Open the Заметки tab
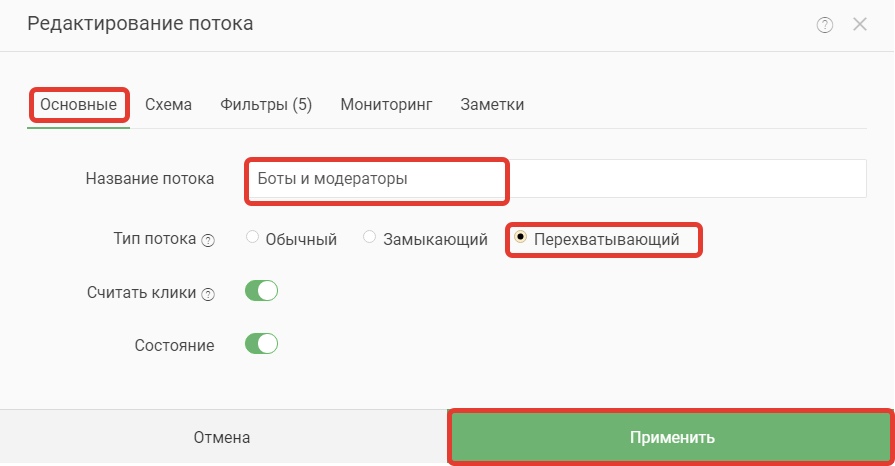The width and height of the screenshot is (895, 466). coord(492,105)
